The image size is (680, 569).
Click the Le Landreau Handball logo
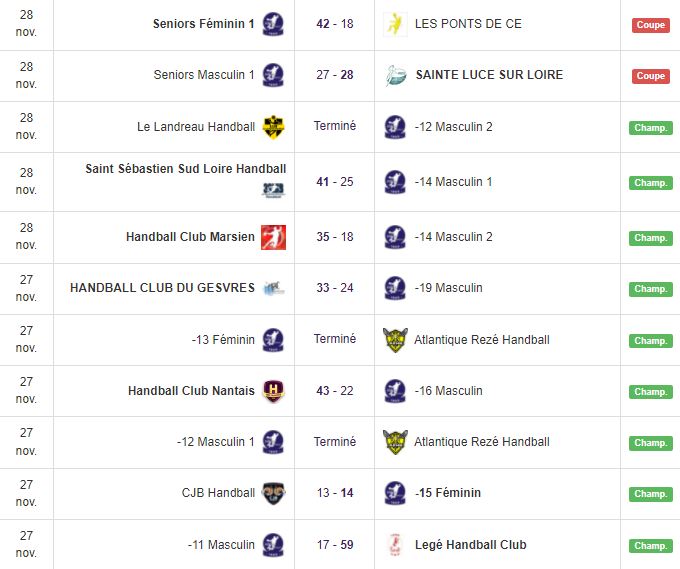tap(273, 127)
